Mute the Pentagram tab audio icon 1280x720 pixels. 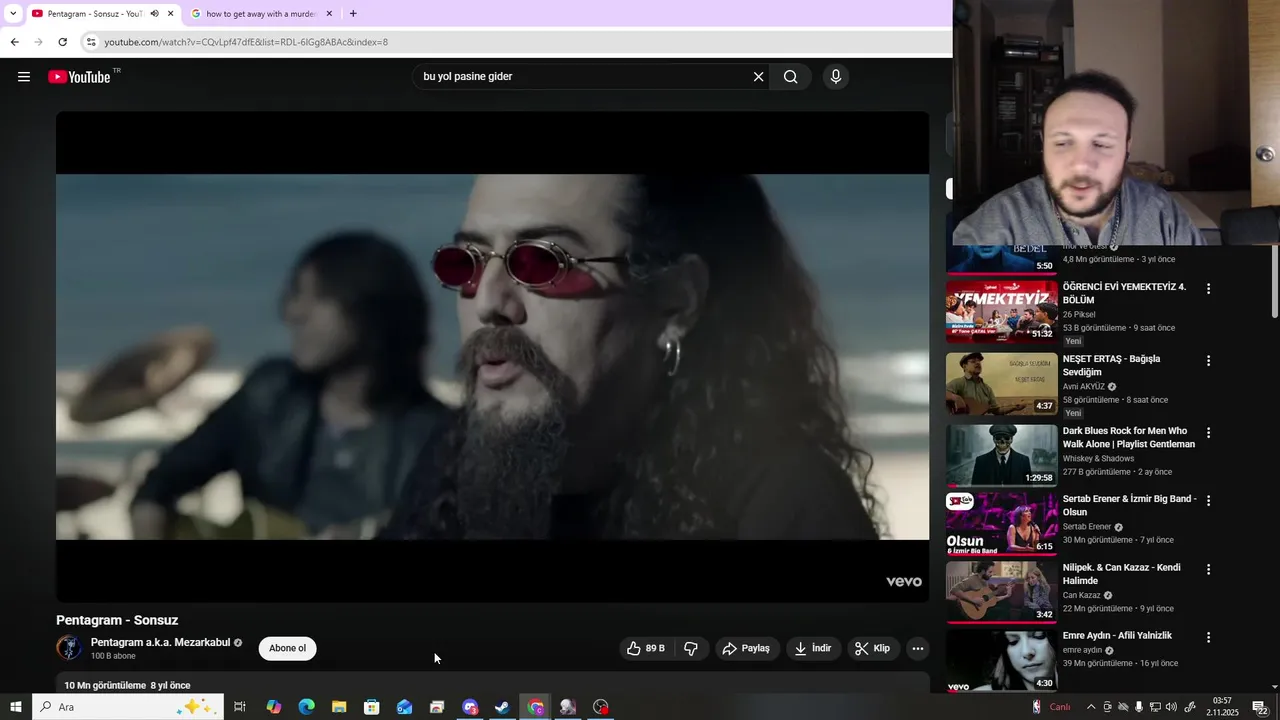(x=154, y=14)
